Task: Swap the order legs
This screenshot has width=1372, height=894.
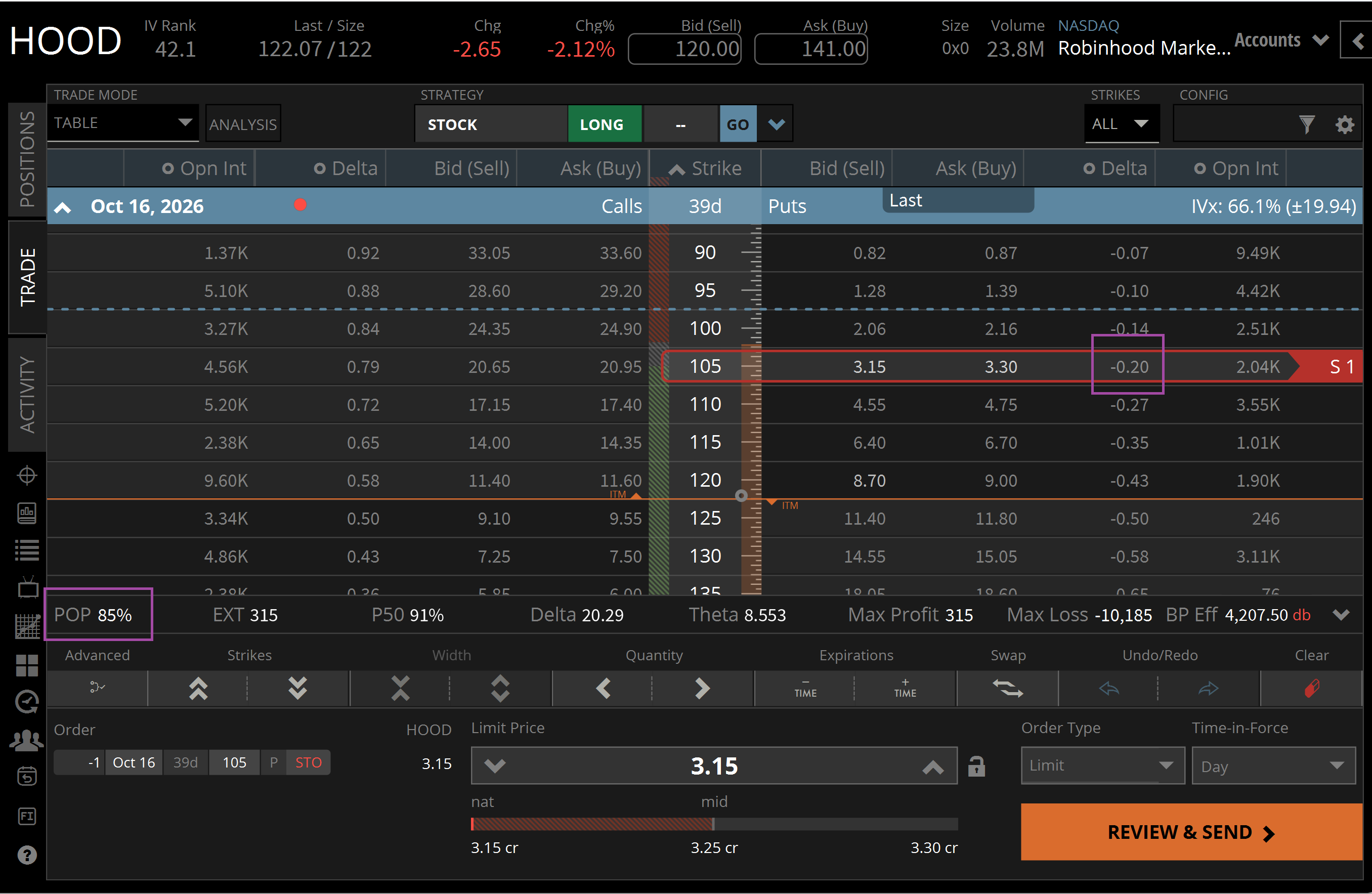Action: coord(1007,688)
